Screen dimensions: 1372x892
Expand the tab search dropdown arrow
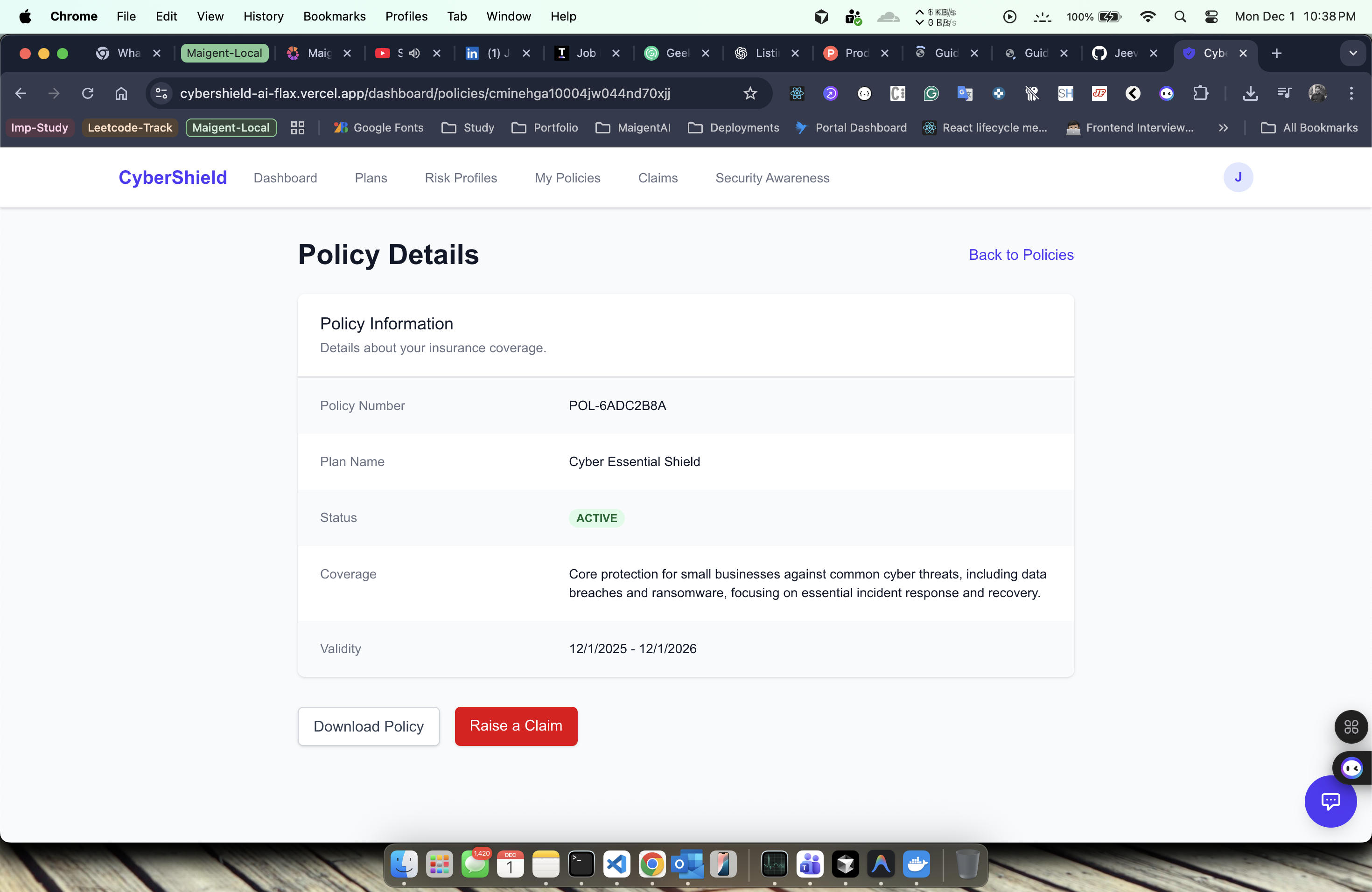coord(1352,53)
